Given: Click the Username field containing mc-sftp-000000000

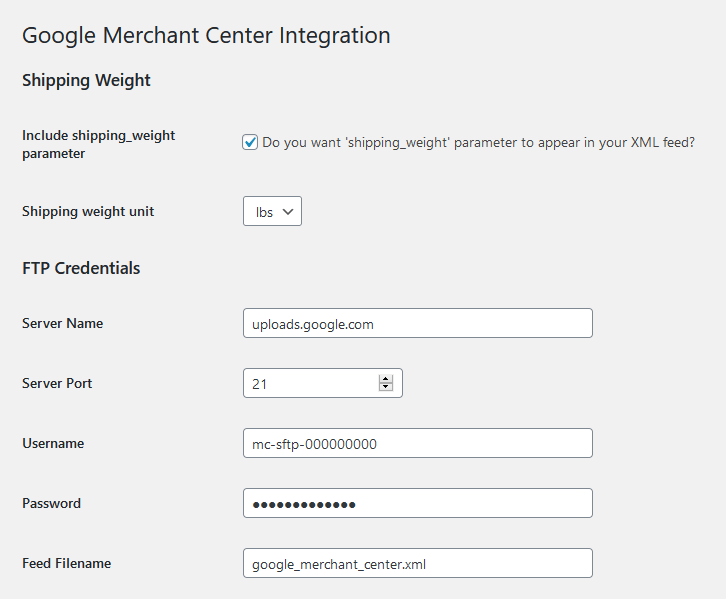Looking at the screenshot, I should tap(417, 443).
